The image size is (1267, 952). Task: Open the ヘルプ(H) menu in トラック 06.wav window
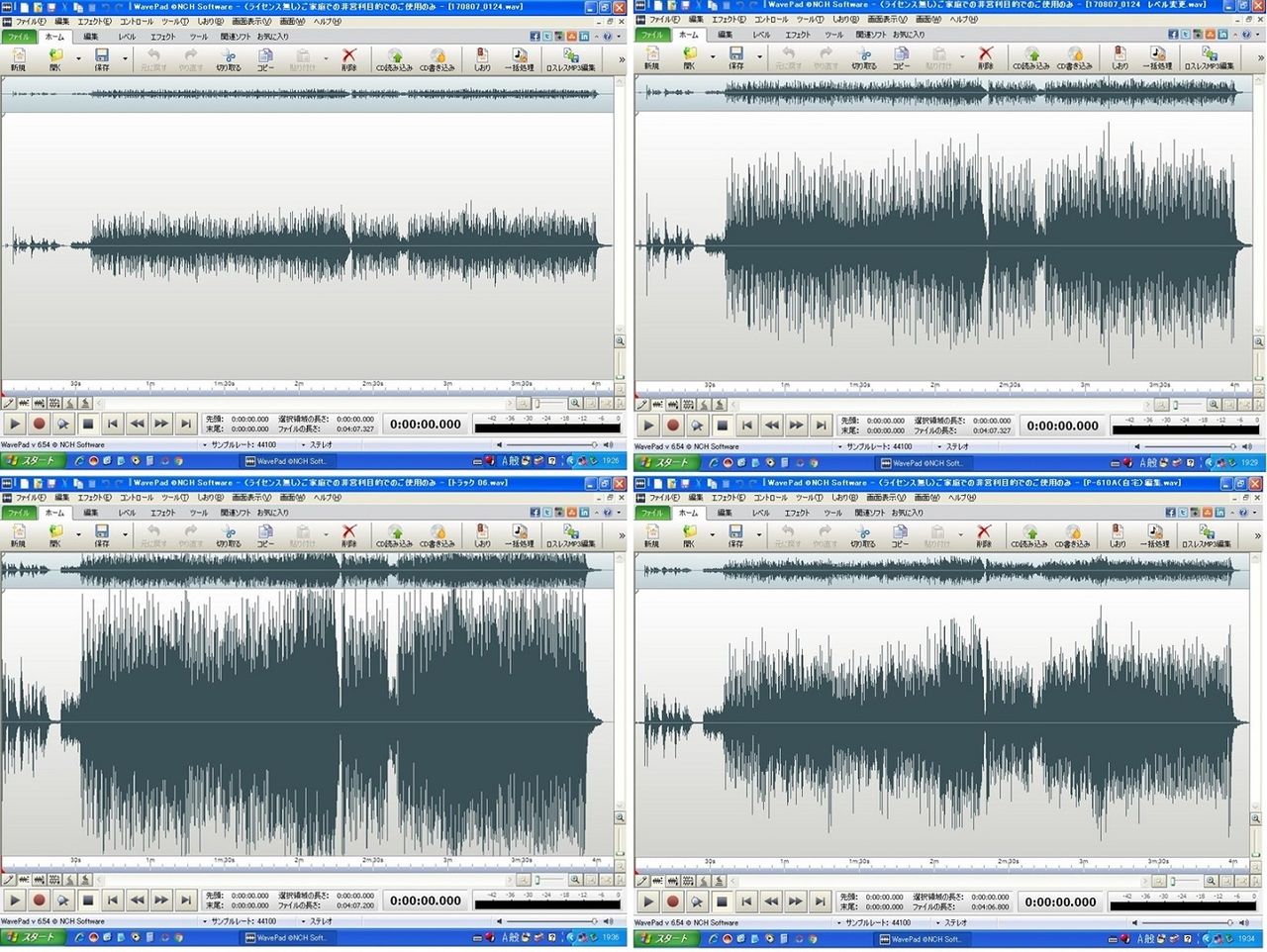tap(327, 497)
